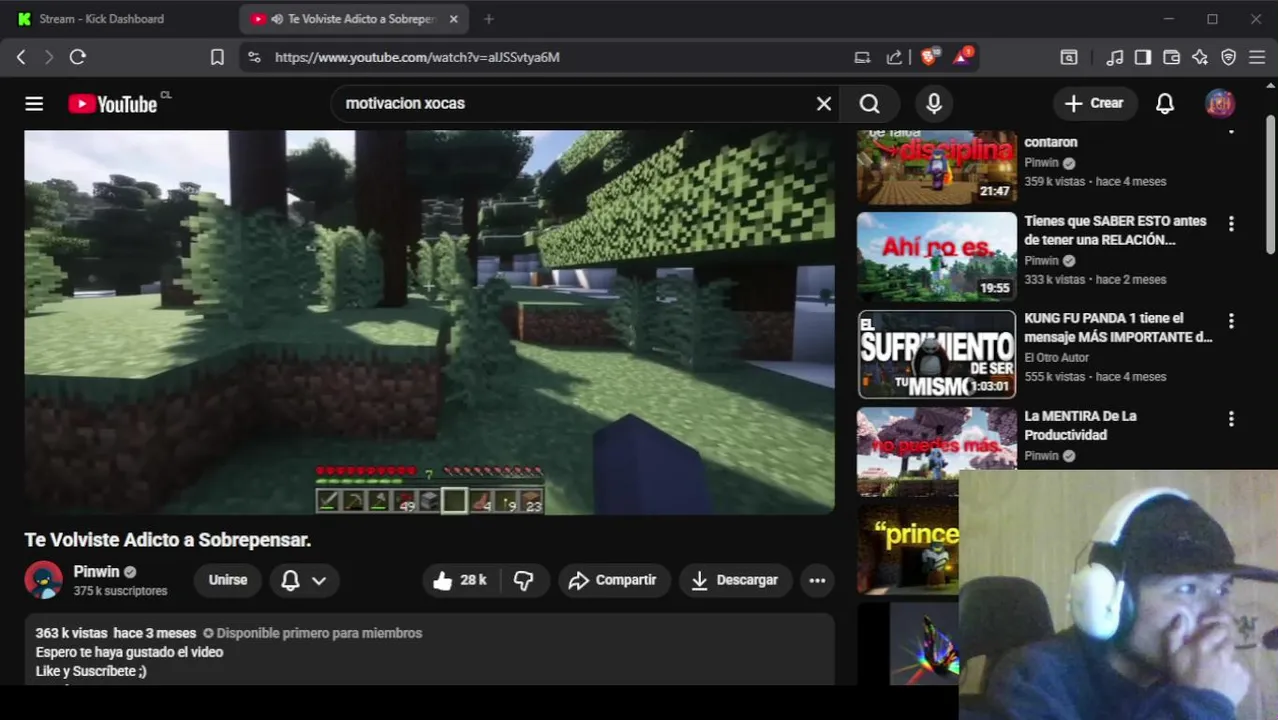Click the Crear create button
The height and width of the screenshot is (720, 1278).
1094,103
